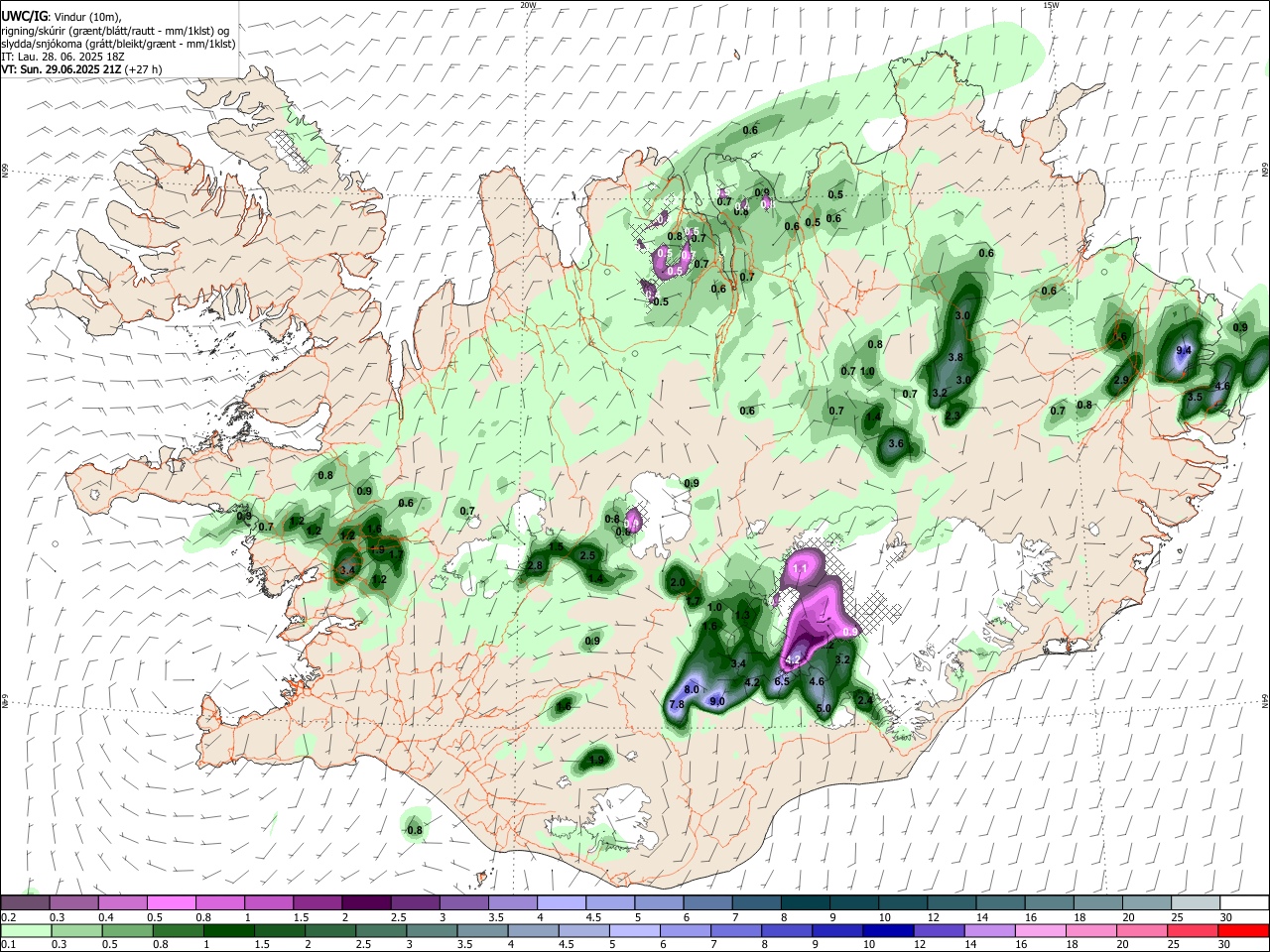Click the 'IT: Lau. 28. 06. 2025 18Z' line
This screenshot has width=1270, height=952.
[63, 57]
